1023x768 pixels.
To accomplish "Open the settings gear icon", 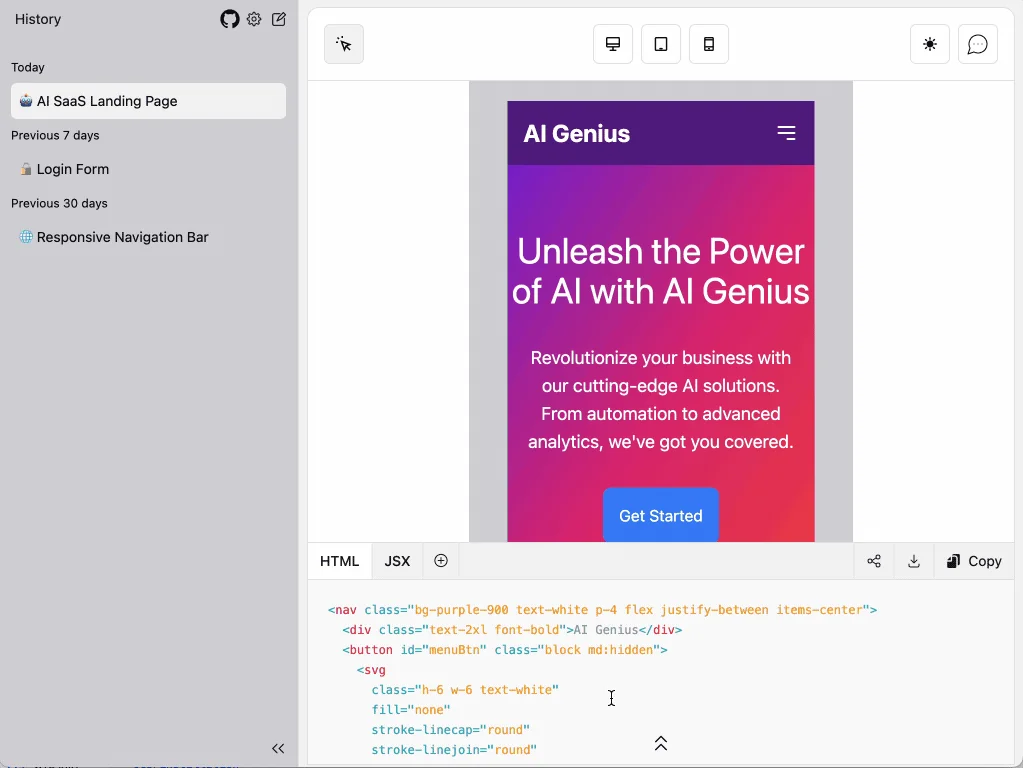I will point(254,19).
